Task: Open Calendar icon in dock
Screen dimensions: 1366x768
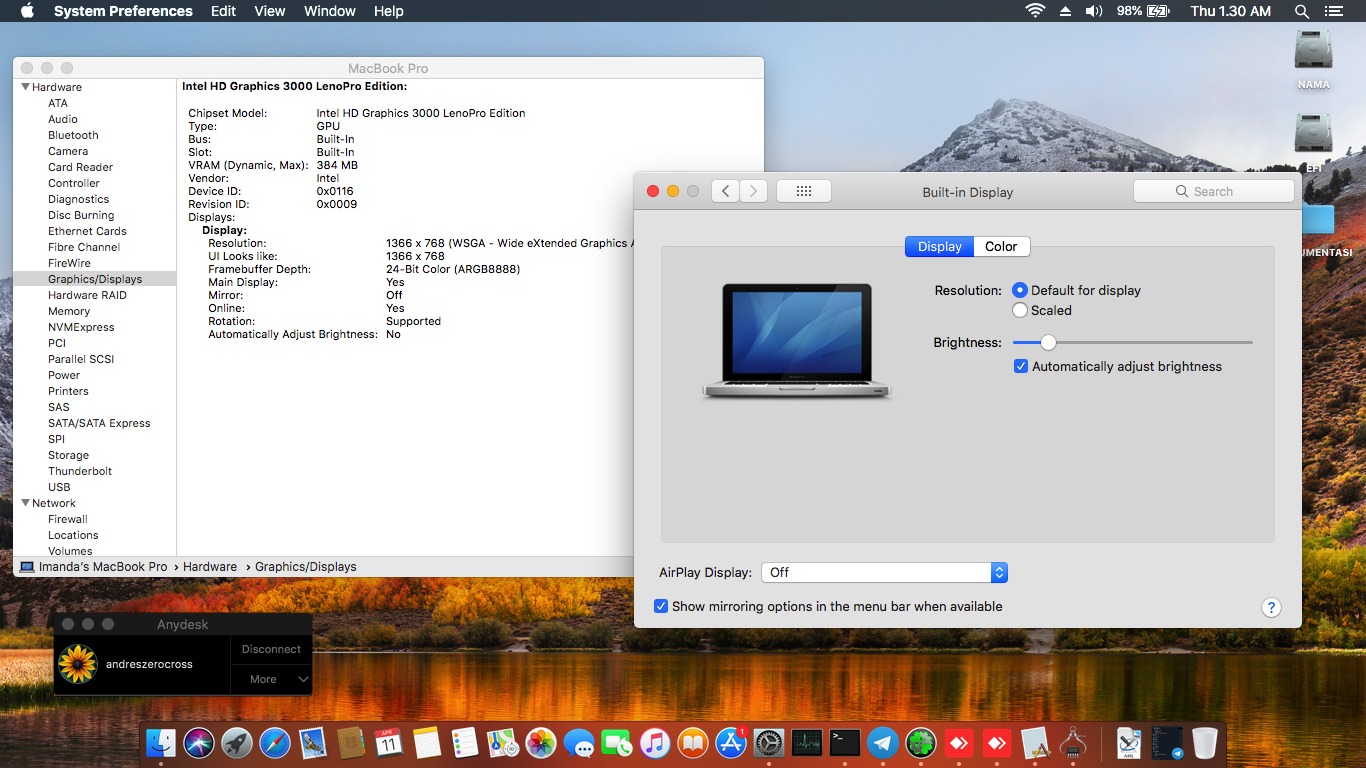Action: (x=389, y=743)
